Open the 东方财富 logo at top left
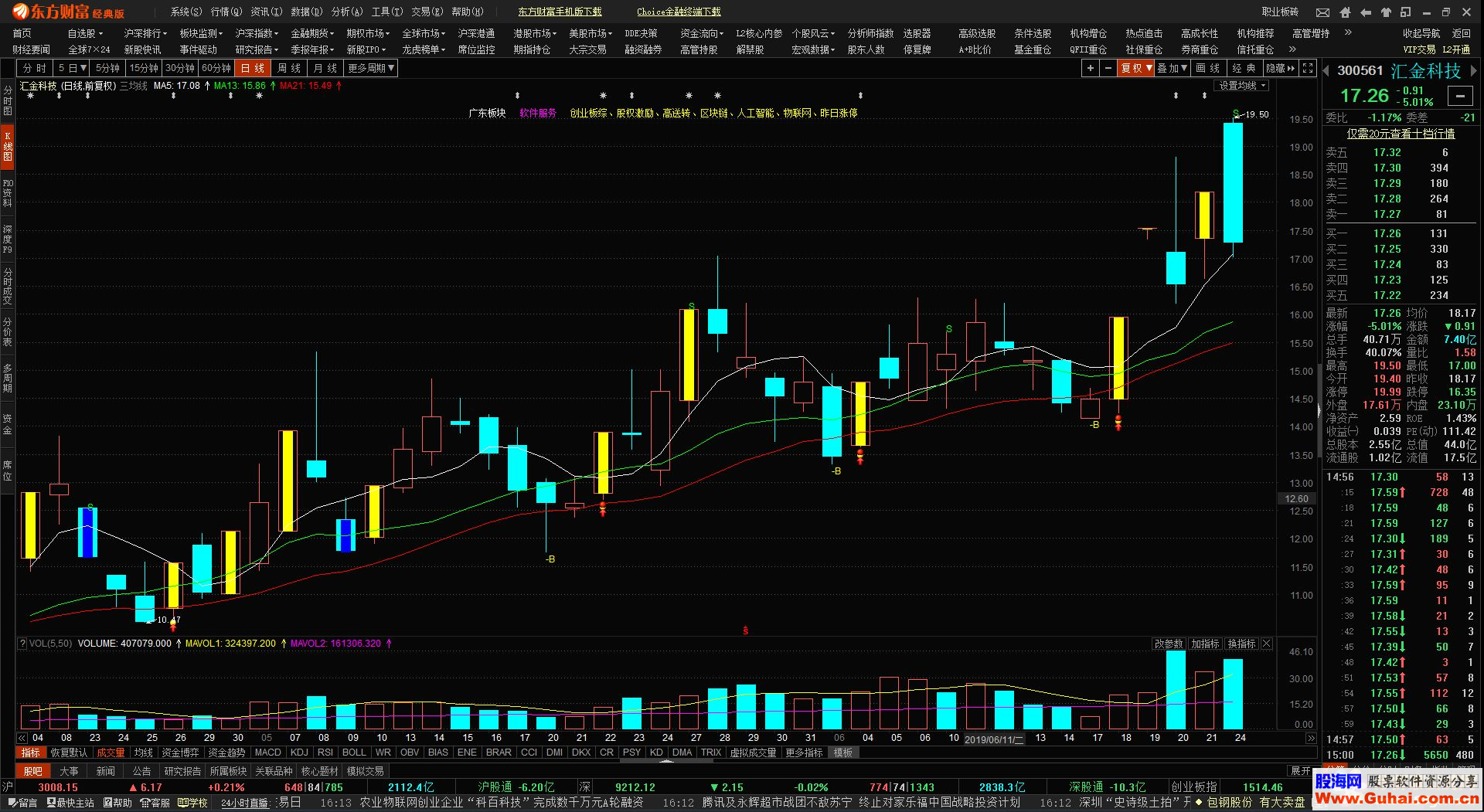 tap(68, 12)
